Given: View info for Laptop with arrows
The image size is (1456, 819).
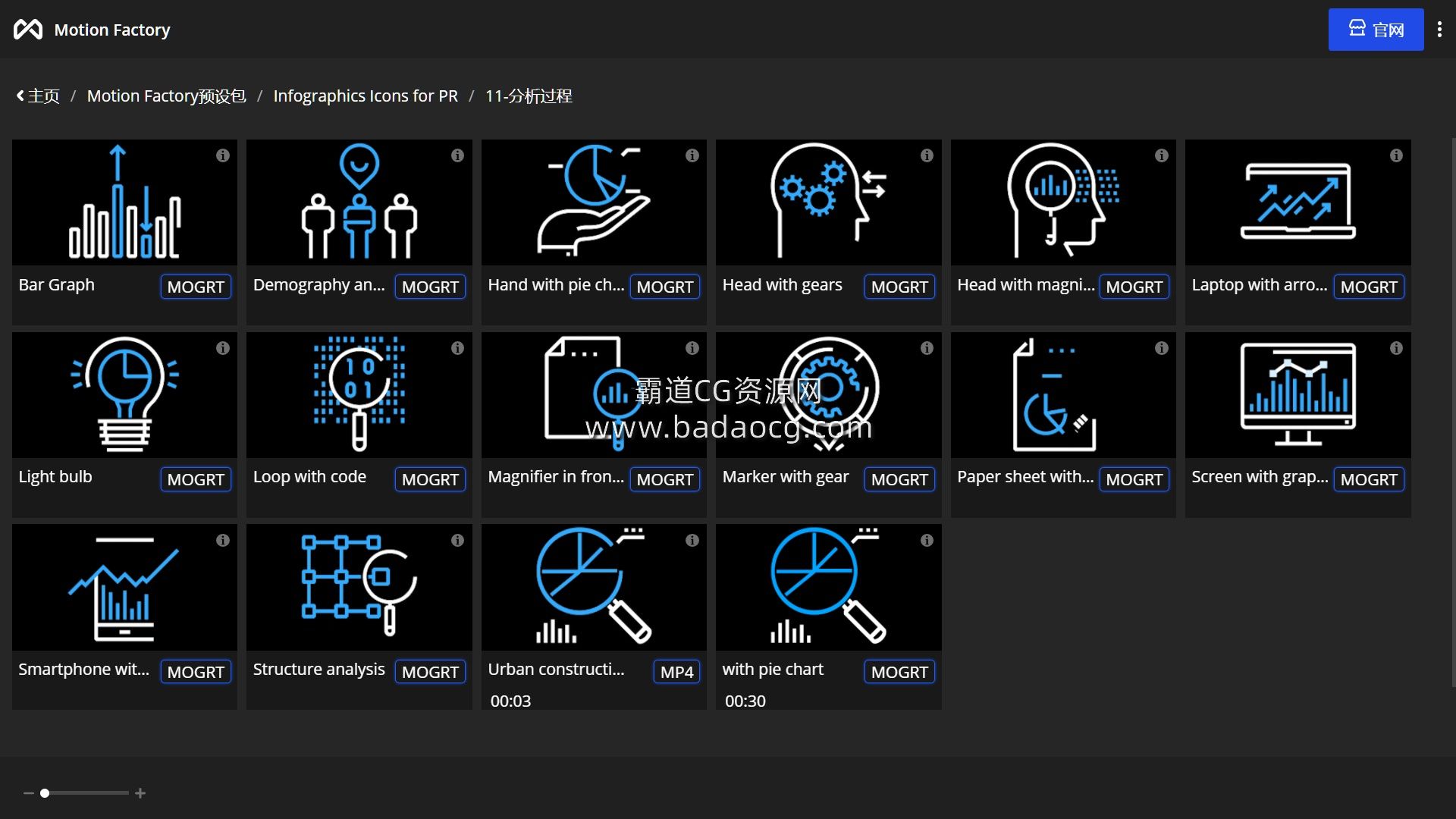Looking at the screenshot, I should (x=1396, y=155).
